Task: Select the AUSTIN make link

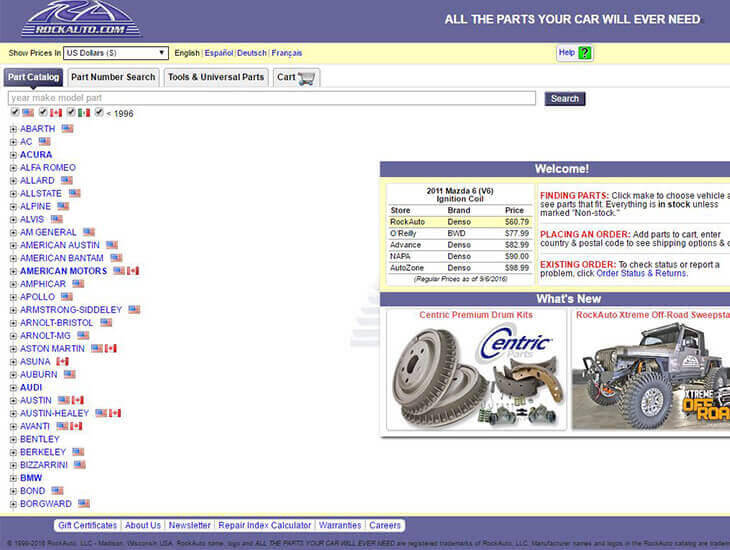Action: tap(36, 401)
